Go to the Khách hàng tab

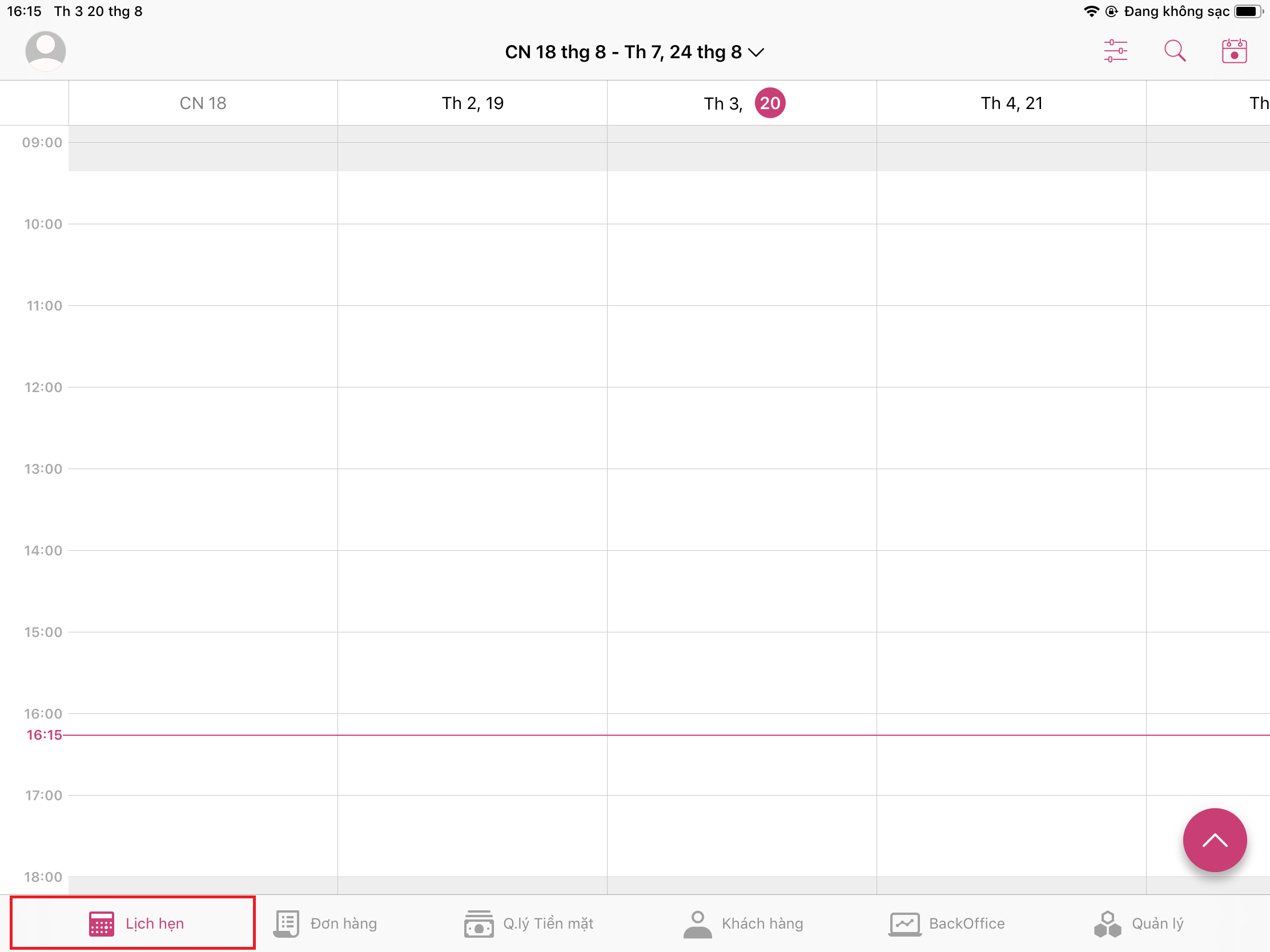coord(743,923)
